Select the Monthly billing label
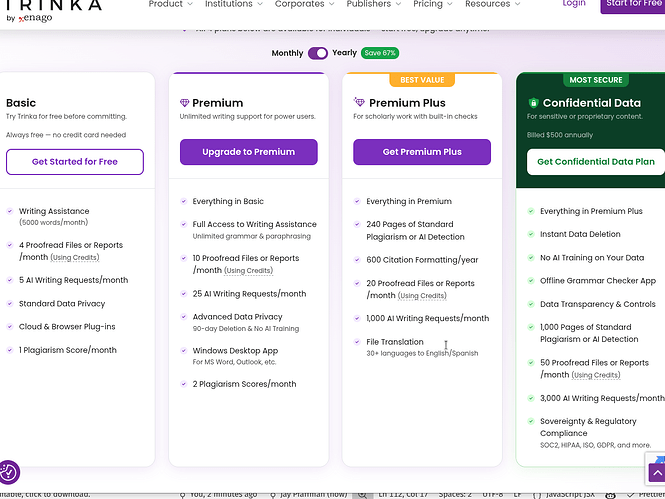The height and width of the screenshot is (499, 665). [287, 53]
